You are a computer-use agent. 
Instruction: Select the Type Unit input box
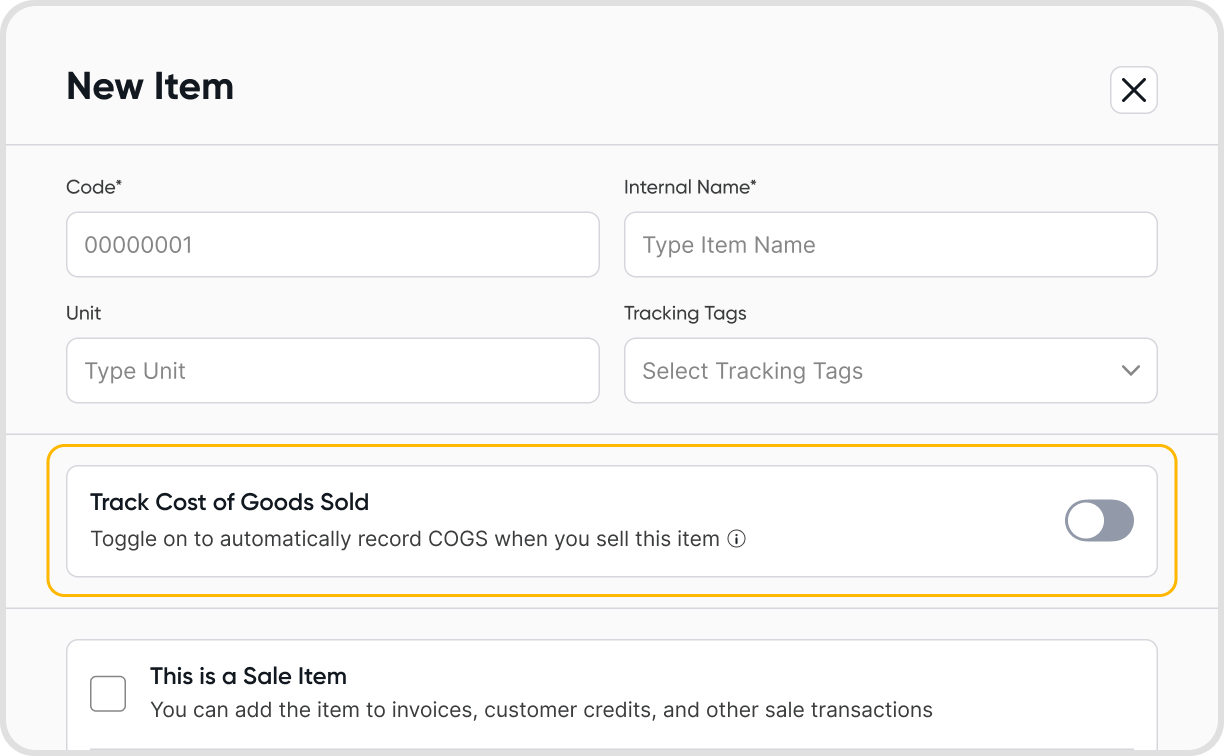(x=332, y=371)
